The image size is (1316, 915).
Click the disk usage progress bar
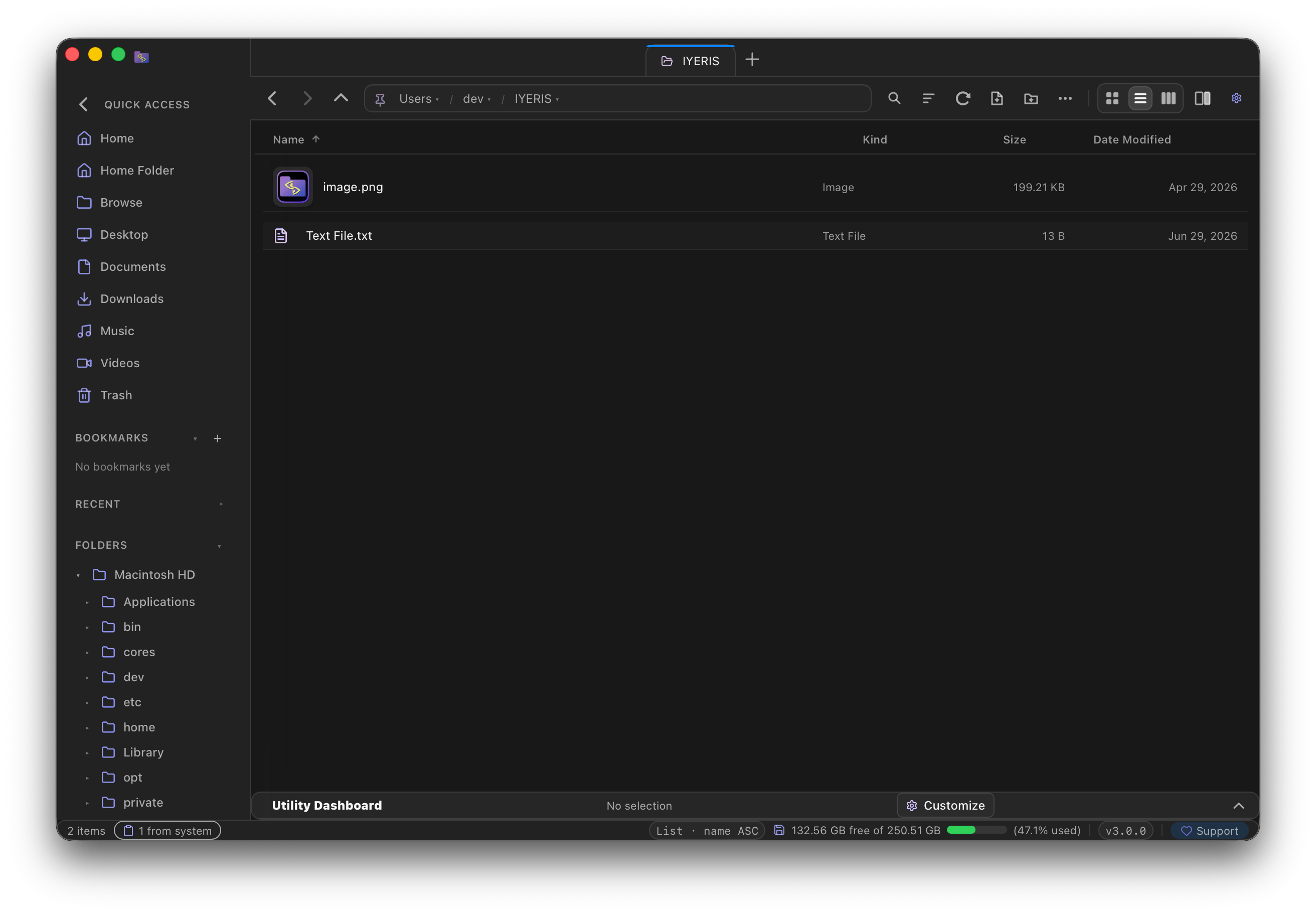tap(976, 830)
